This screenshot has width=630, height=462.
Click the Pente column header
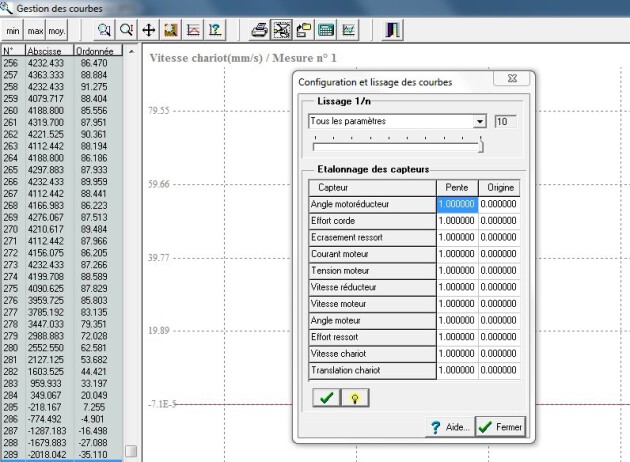(x=457, y=188)
